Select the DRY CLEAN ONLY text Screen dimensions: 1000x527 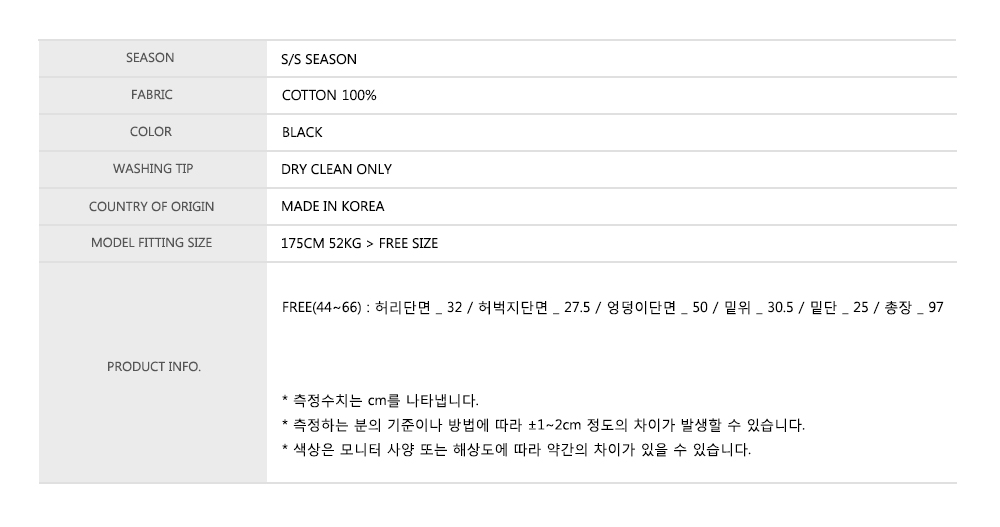tap(336, 169)
